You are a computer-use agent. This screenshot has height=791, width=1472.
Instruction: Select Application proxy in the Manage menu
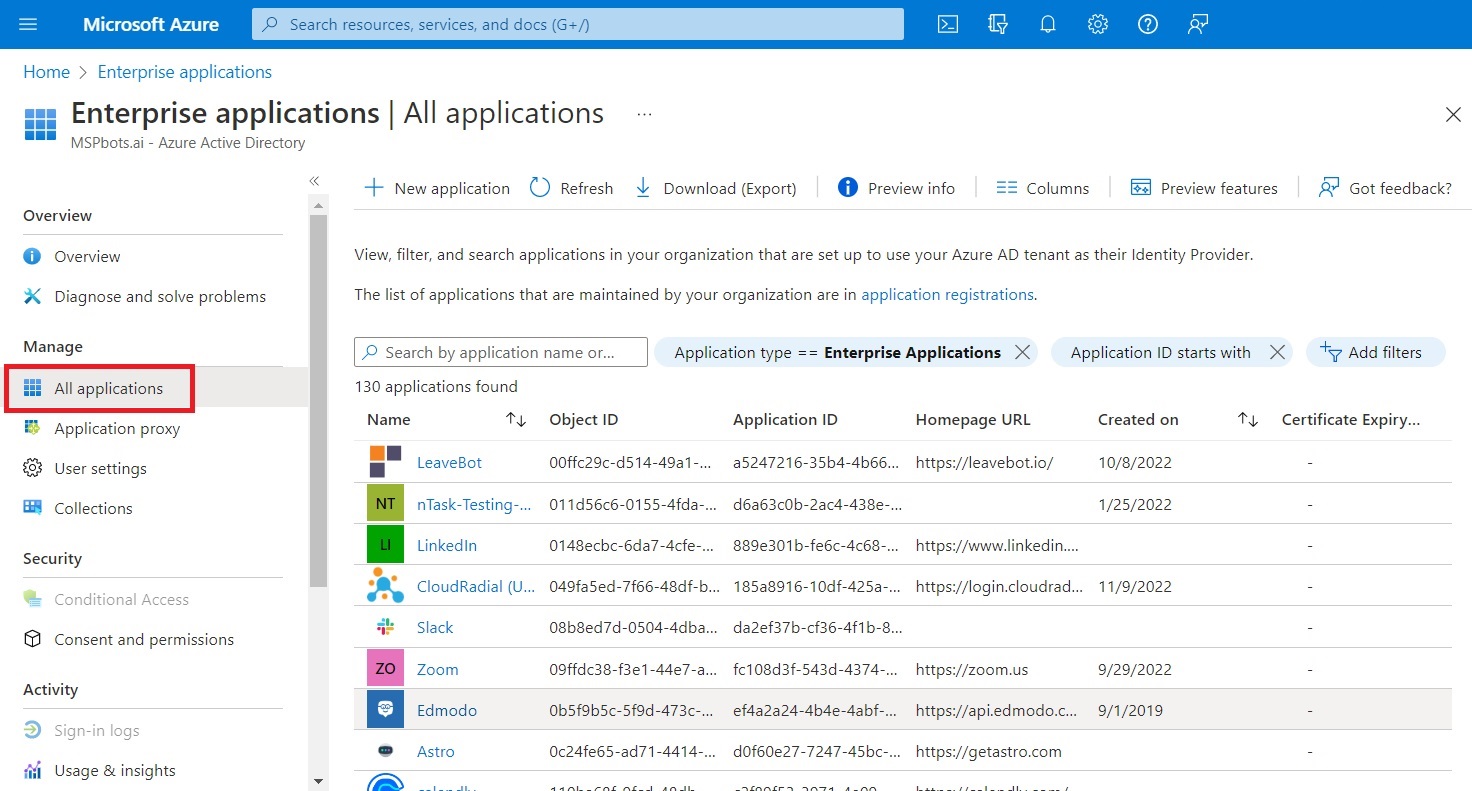click(117, 428)
